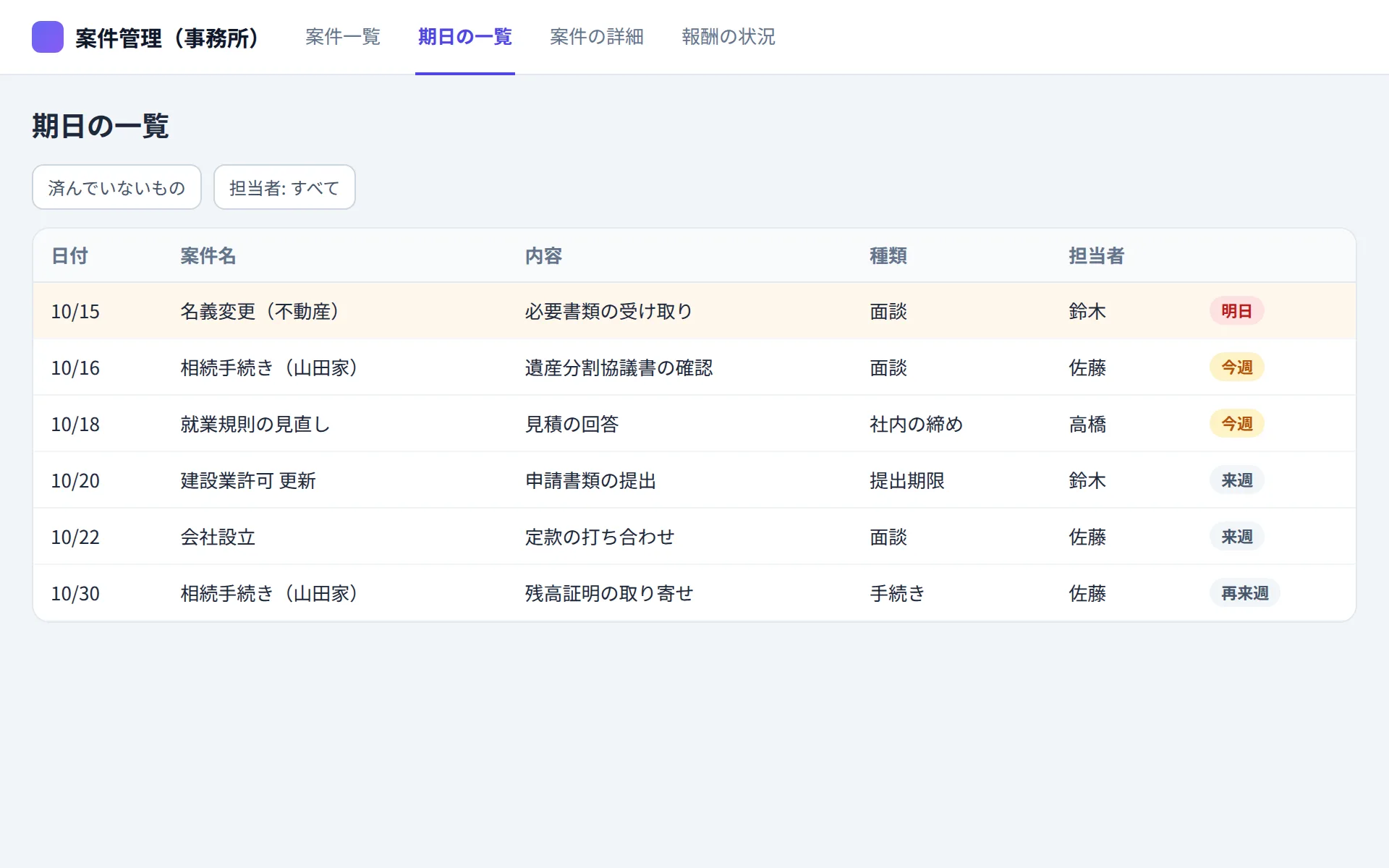The width and height of the screenshot is (1389, 868).
Task: Select the 10/18 date cell
Action: tap(75, 425)
